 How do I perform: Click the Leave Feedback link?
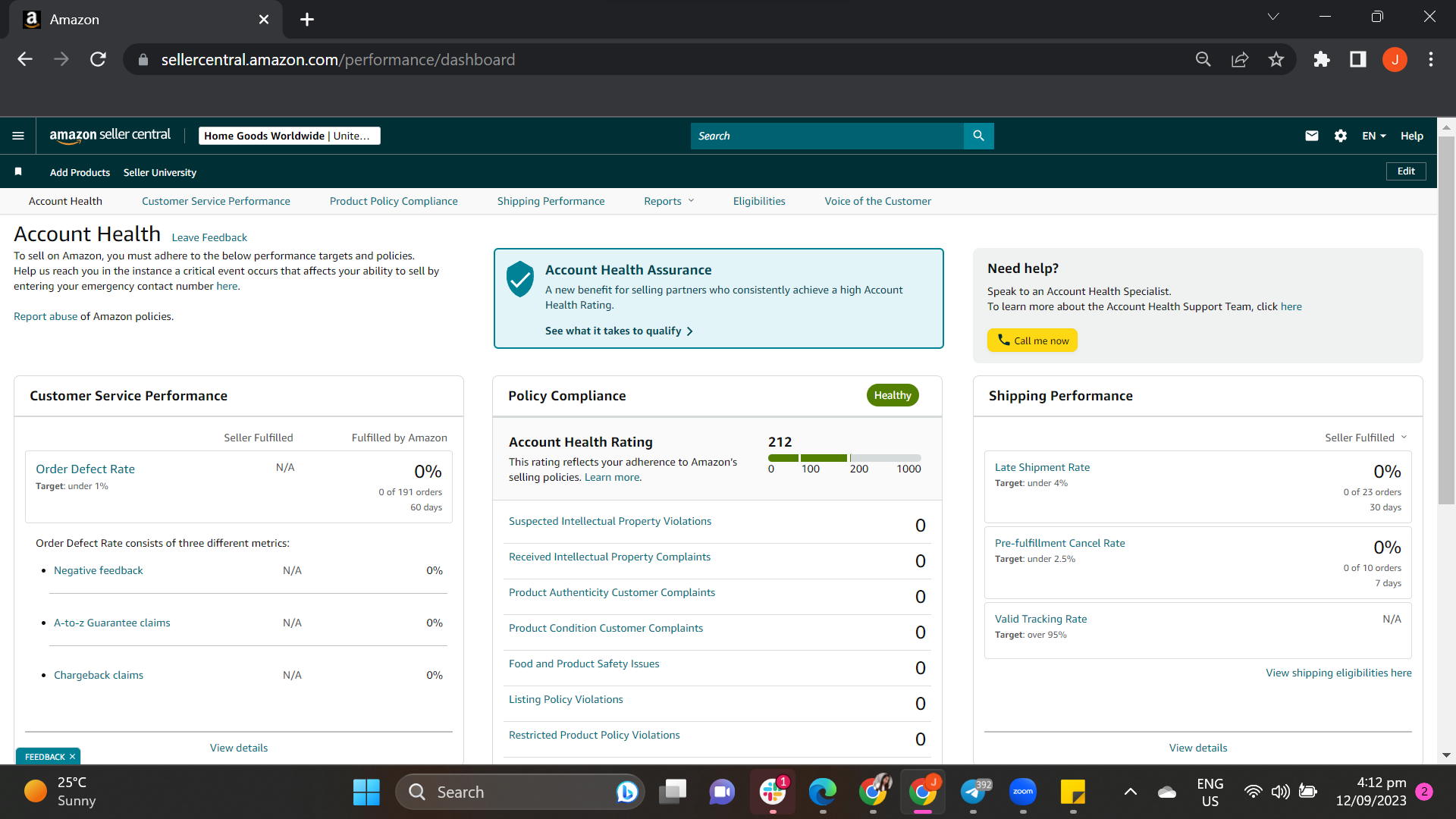coord(209,237)
